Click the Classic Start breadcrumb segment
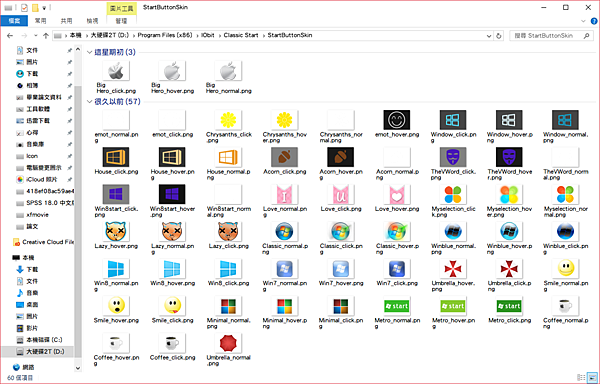Viewport: 600px width, 384px height. coord(241,35)
